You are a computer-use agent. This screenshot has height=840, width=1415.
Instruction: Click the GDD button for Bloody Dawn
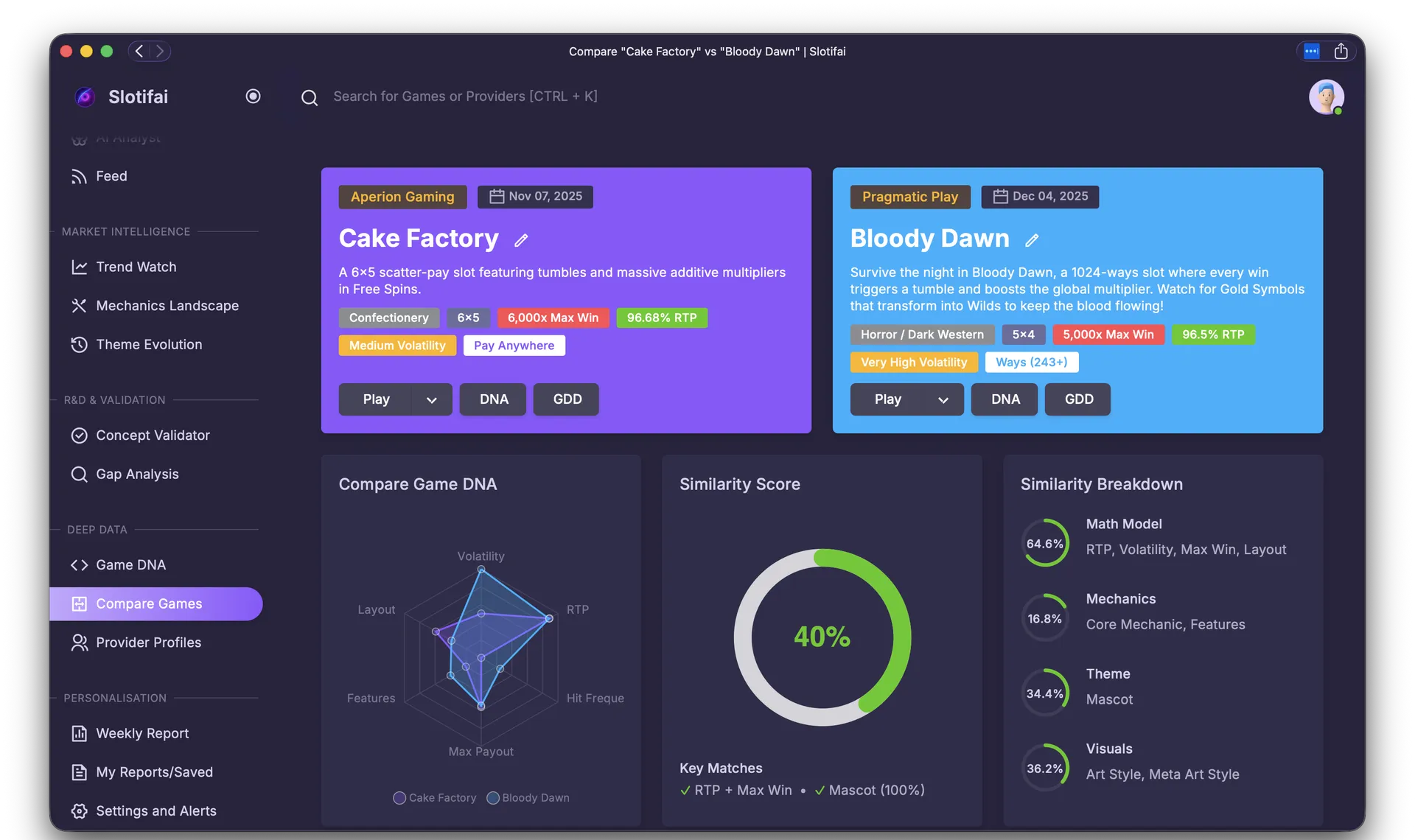[x=1078, y=399]
